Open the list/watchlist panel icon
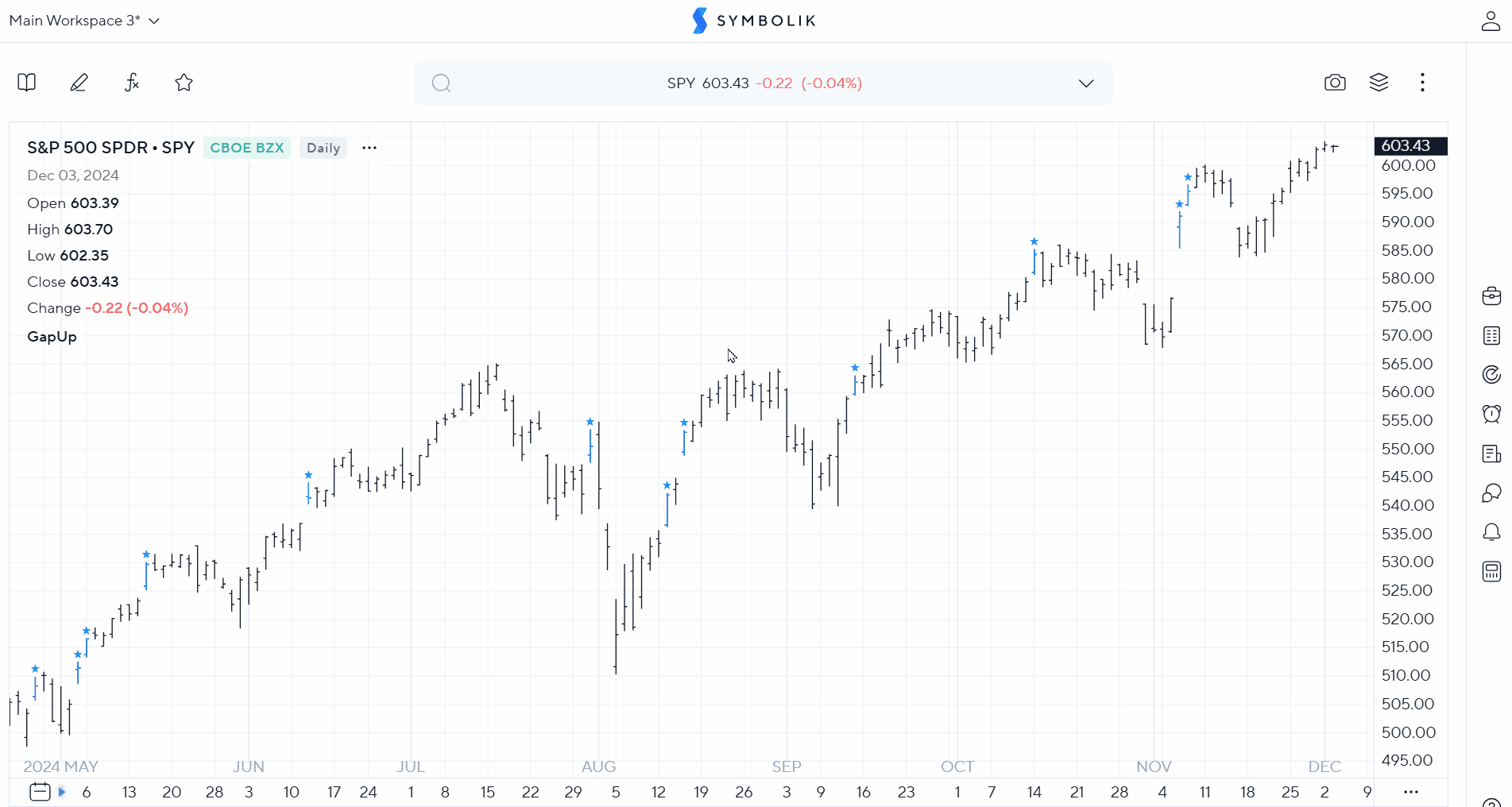 click(x=1491, y=335)
